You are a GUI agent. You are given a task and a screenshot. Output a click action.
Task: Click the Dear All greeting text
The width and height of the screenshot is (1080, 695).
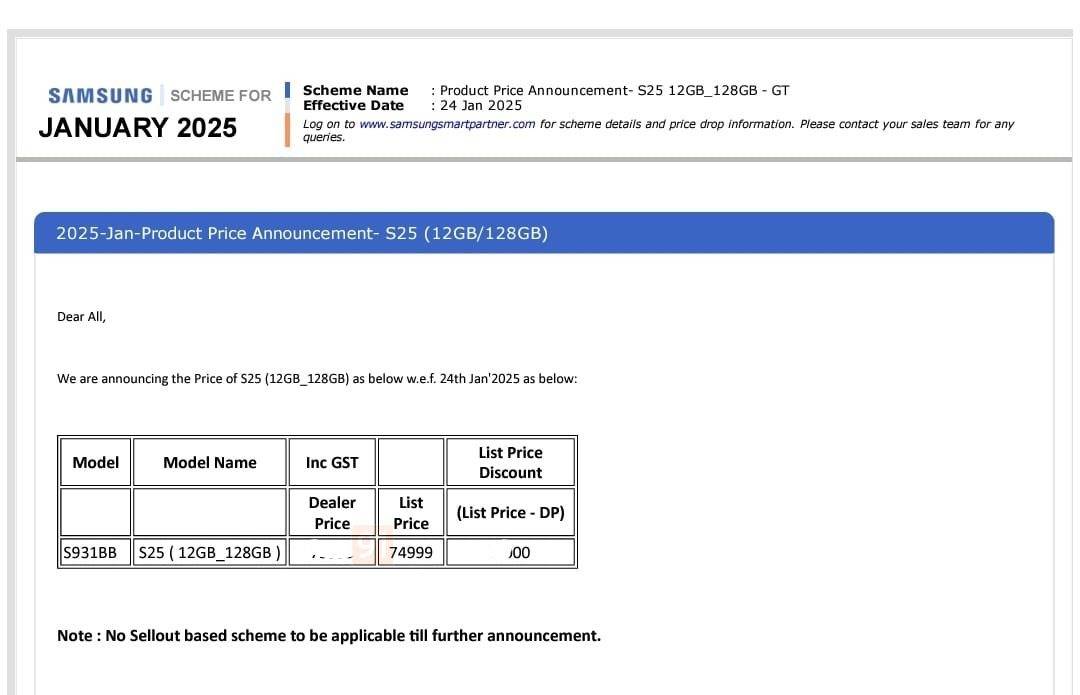(x=81, y=317)
